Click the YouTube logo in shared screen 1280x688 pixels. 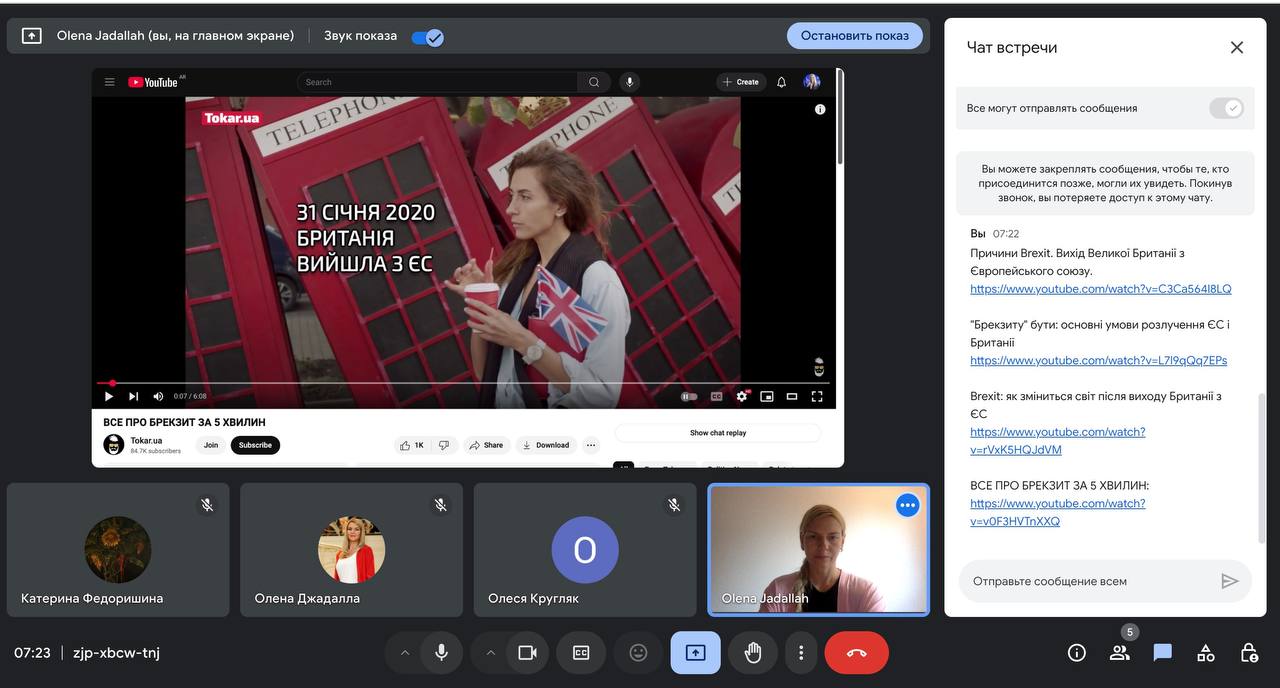click(153, 82)
